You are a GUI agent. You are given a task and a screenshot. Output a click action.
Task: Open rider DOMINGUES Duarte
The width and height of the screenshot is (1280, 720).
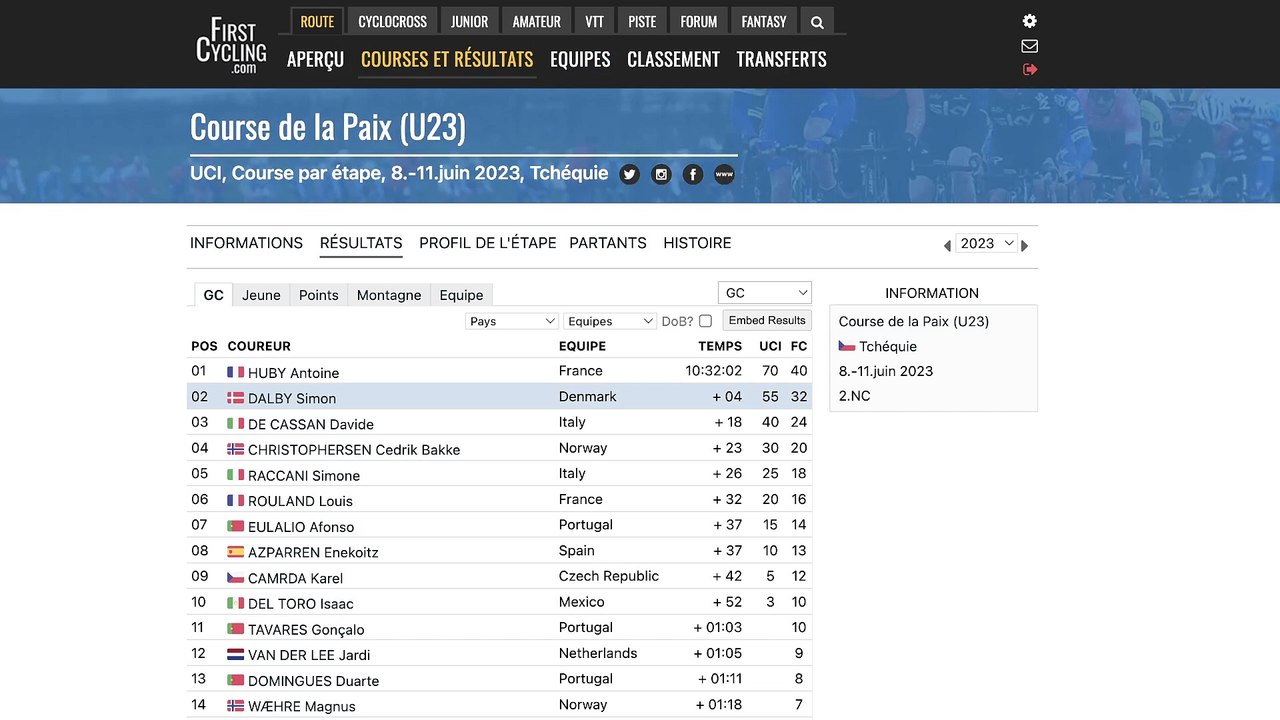coord(313,680)
